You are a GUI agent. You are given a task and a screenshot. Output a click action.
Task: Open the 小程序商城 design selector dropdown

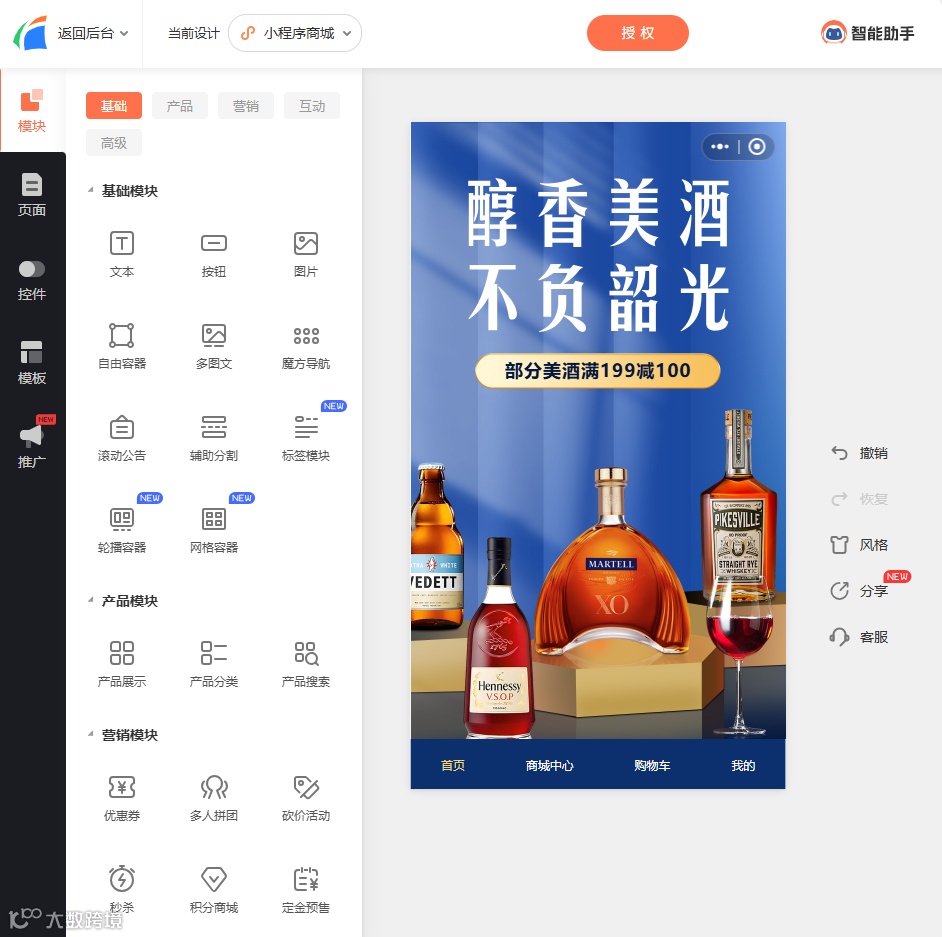pos(295,33)
